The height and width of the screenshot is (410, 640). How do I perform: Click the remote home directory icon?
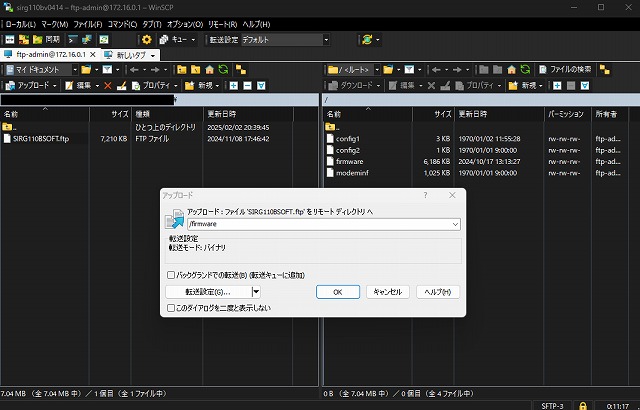coord(511,70)
